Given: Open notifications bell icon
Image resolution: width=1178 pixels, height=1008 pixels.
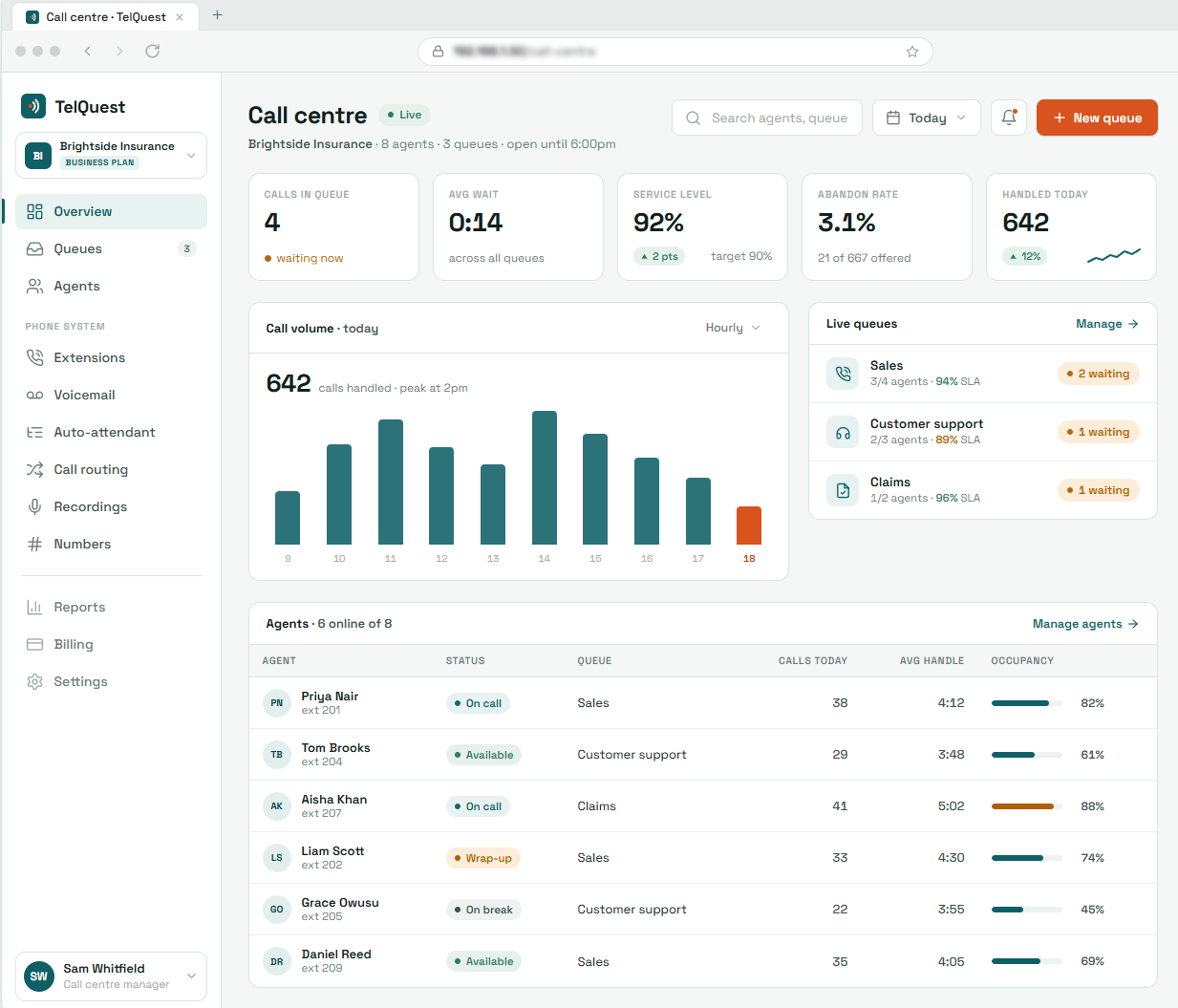Looking at the screenshot, I should pos(1009,118).
